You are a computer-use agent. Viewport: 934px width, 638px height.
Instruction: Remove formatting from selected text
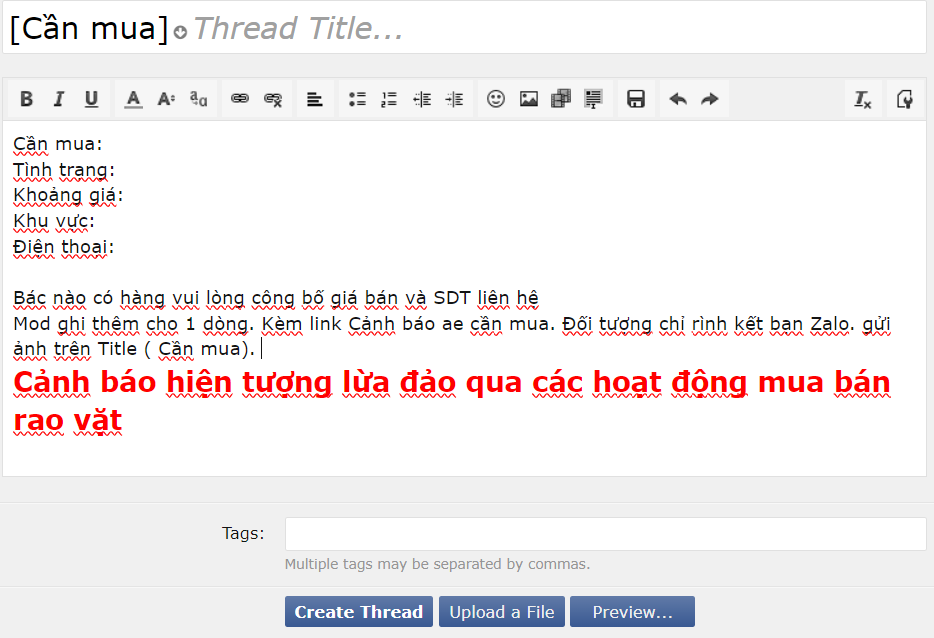point(863,99)
